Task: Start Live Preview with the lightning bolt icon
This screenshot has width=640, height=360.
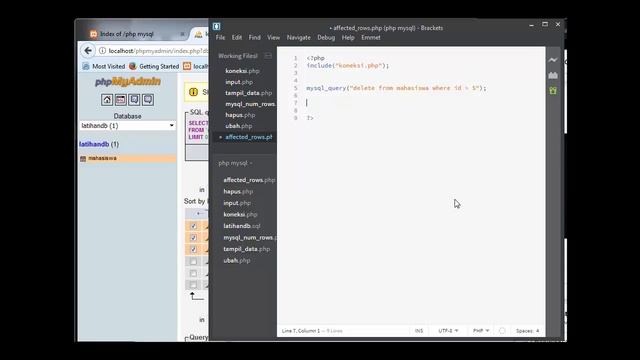Action: [x=553, y=60]
